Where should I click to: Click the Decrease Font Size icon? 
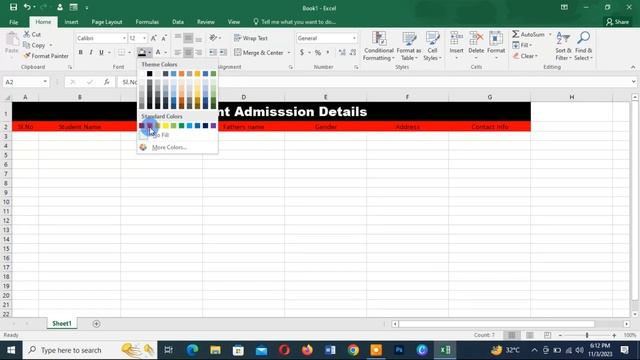pyautogui.click(x=164, y=38)
